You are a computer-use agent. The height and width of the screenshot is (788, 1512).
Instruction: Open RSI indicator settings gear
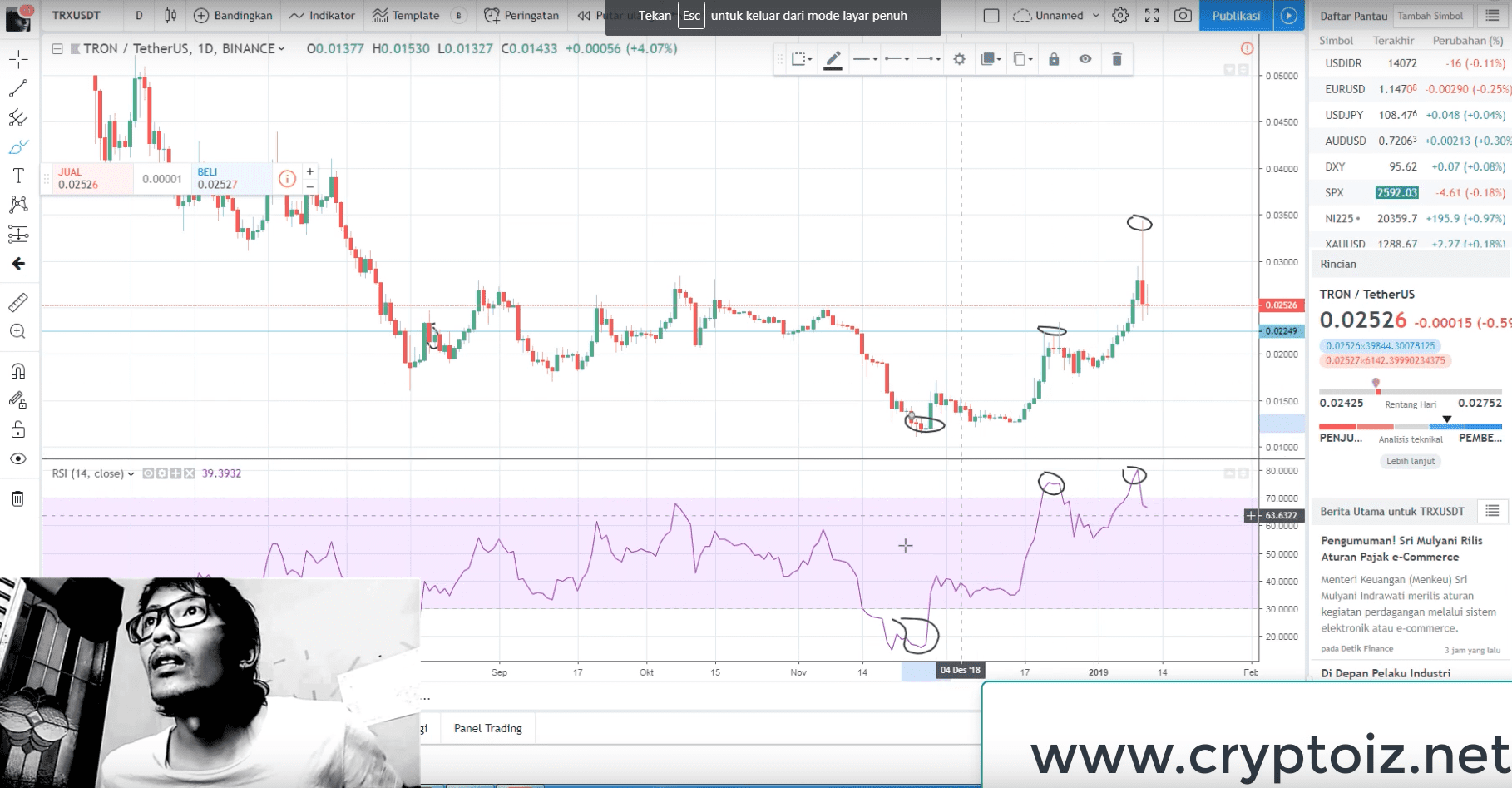[x=162, y=473]
